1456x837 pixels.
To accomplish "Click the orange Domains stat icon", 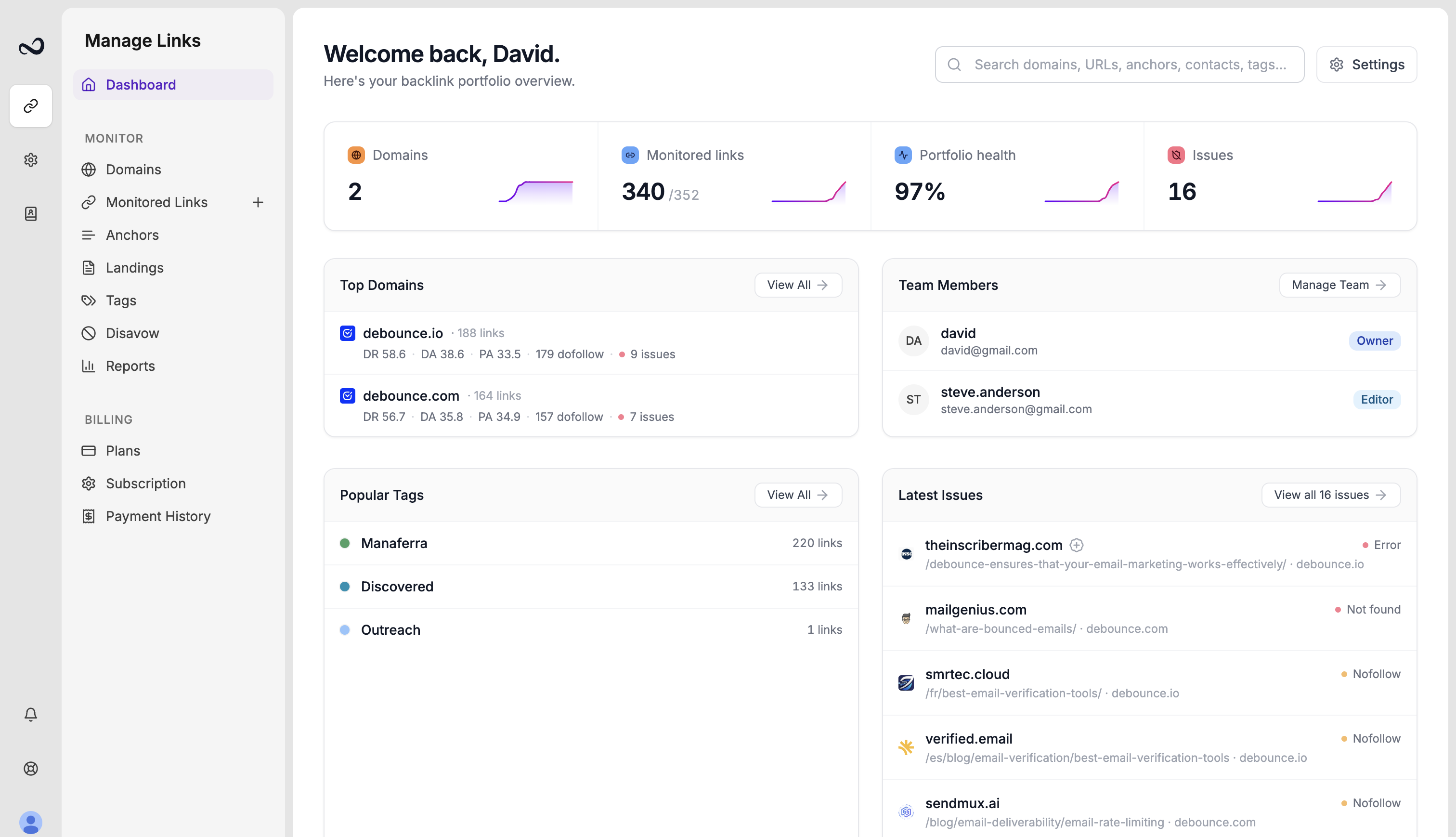I will coord(356,155).
